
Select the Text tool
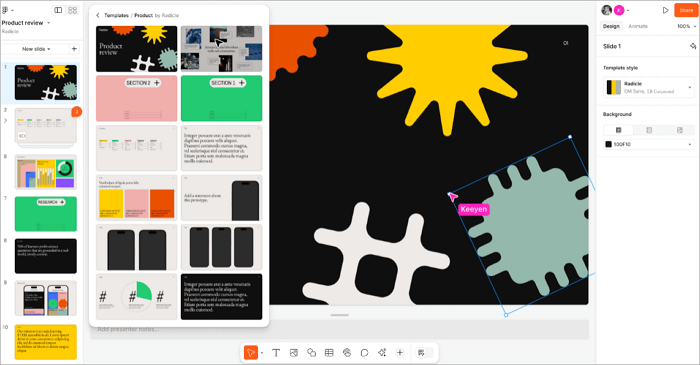(276, 353)
